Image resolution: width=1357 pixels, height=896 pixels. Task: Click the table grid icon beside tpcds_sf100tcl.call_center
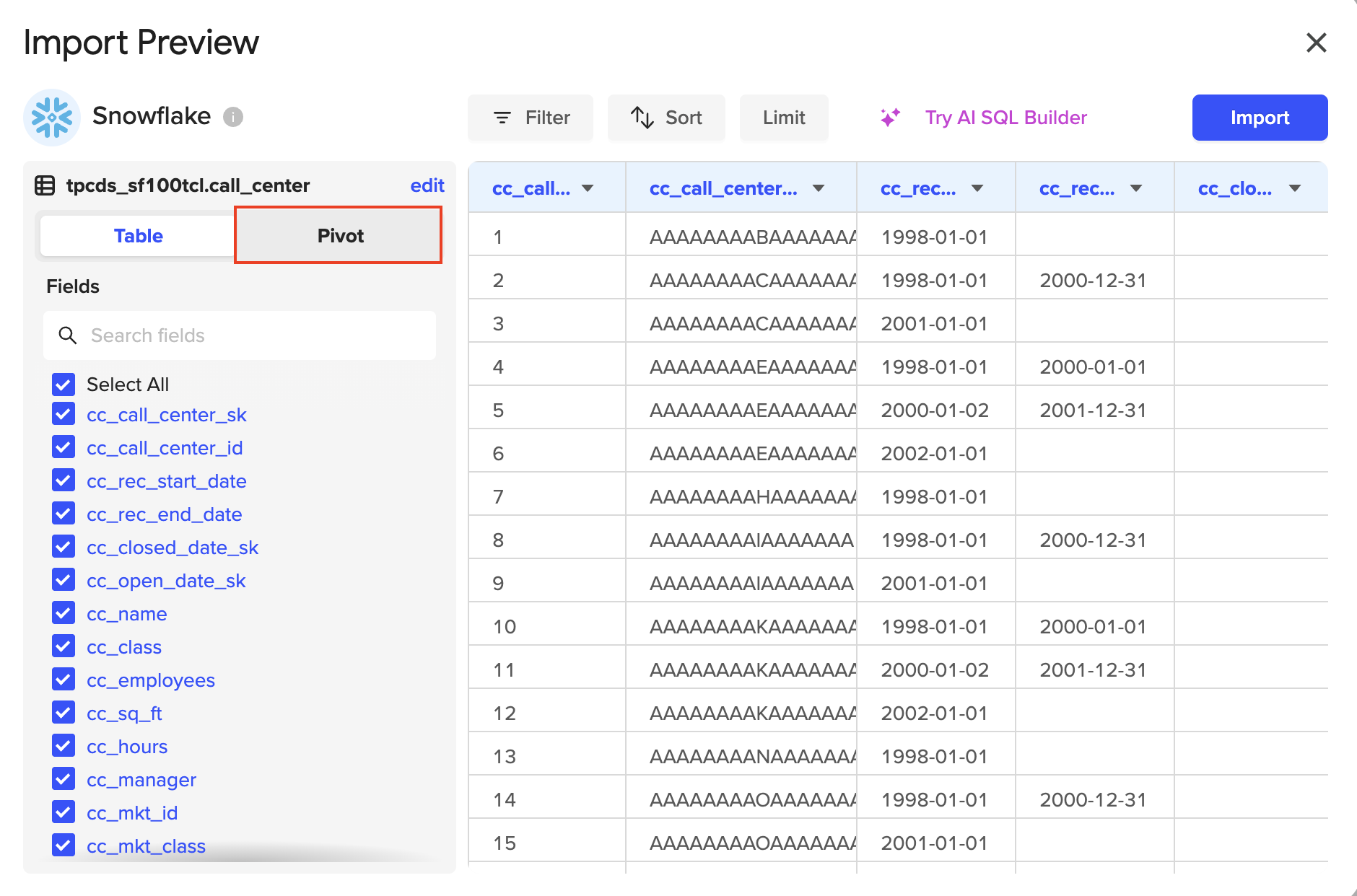coord(45,185)
